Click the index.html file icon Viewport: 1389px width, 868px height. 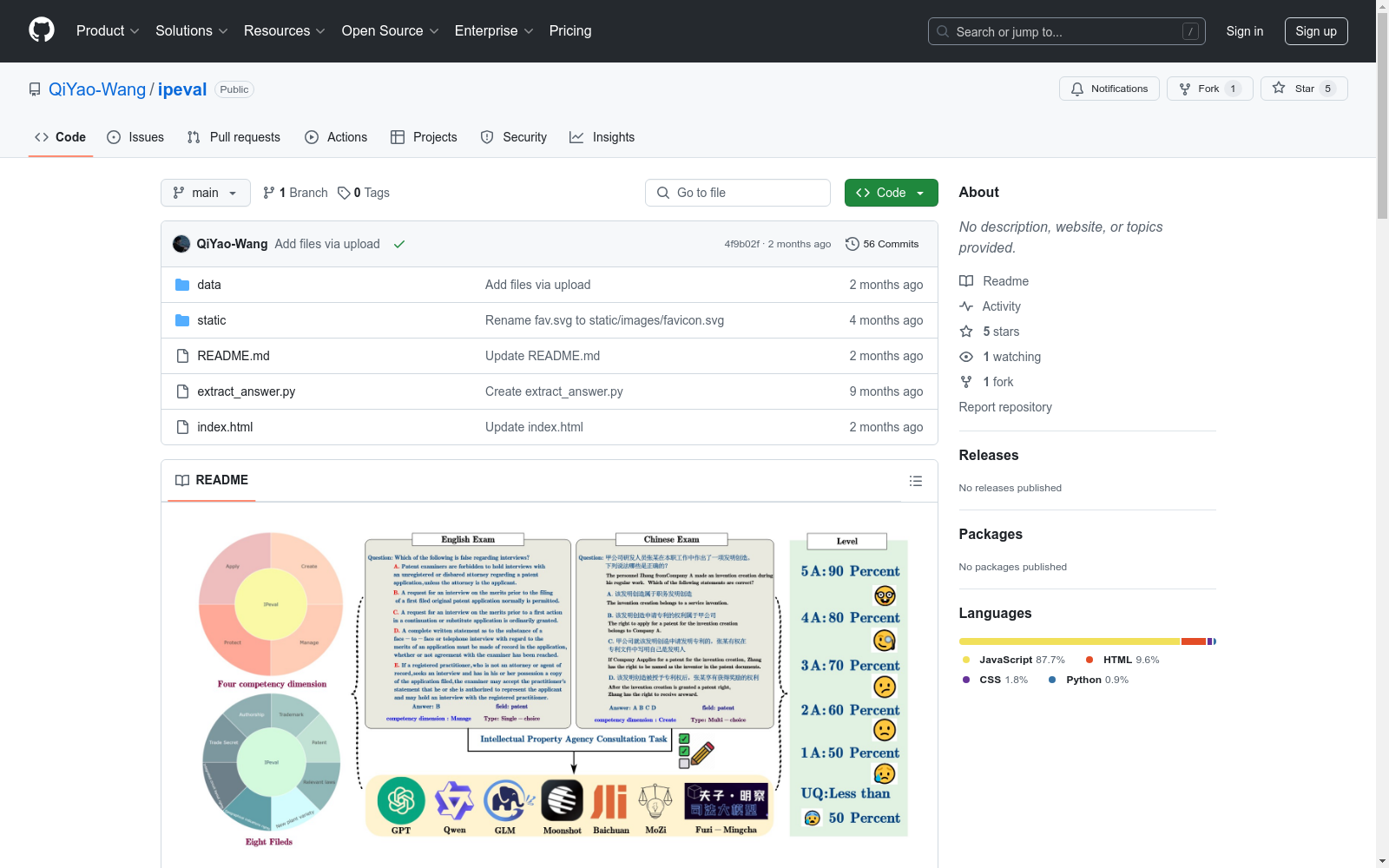click(x=182, y=427)
